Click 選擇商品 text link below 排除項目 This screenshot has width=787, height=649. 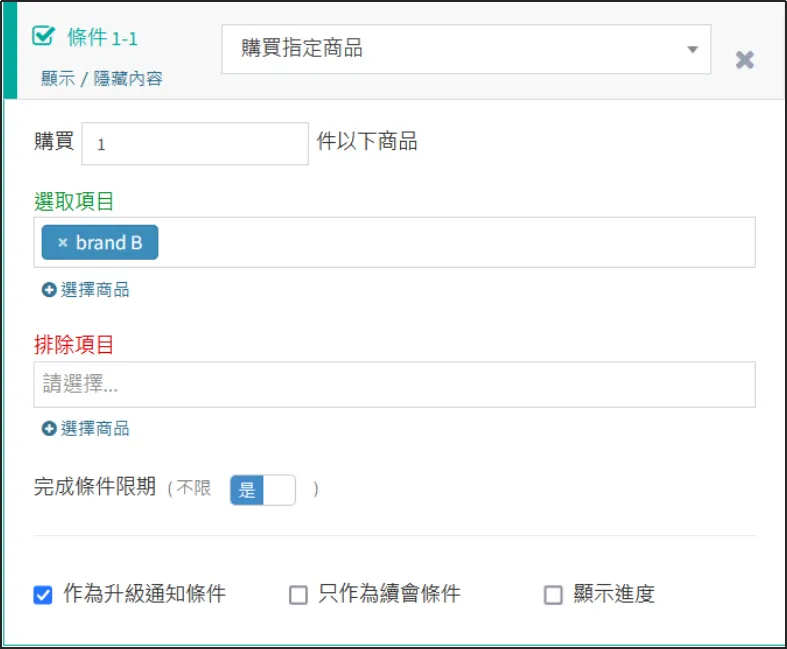click(95, 429)
